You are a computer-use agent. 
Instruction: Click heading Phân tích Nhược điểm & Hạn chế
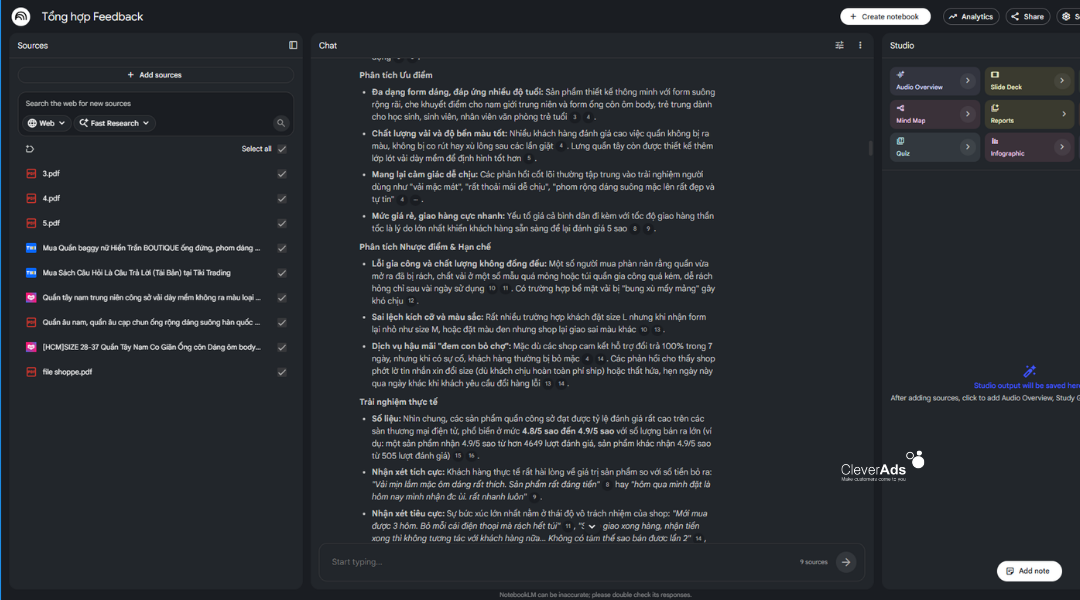(x=424, y=247)
